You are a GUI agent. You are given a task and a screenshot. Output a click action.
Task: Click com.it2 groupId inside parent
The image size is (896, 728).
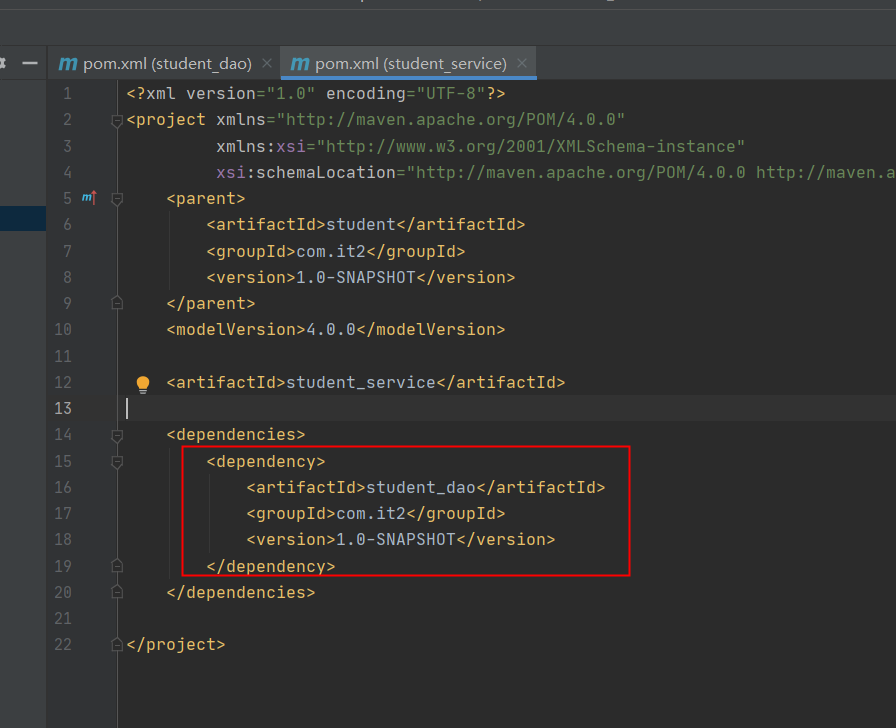331,251
